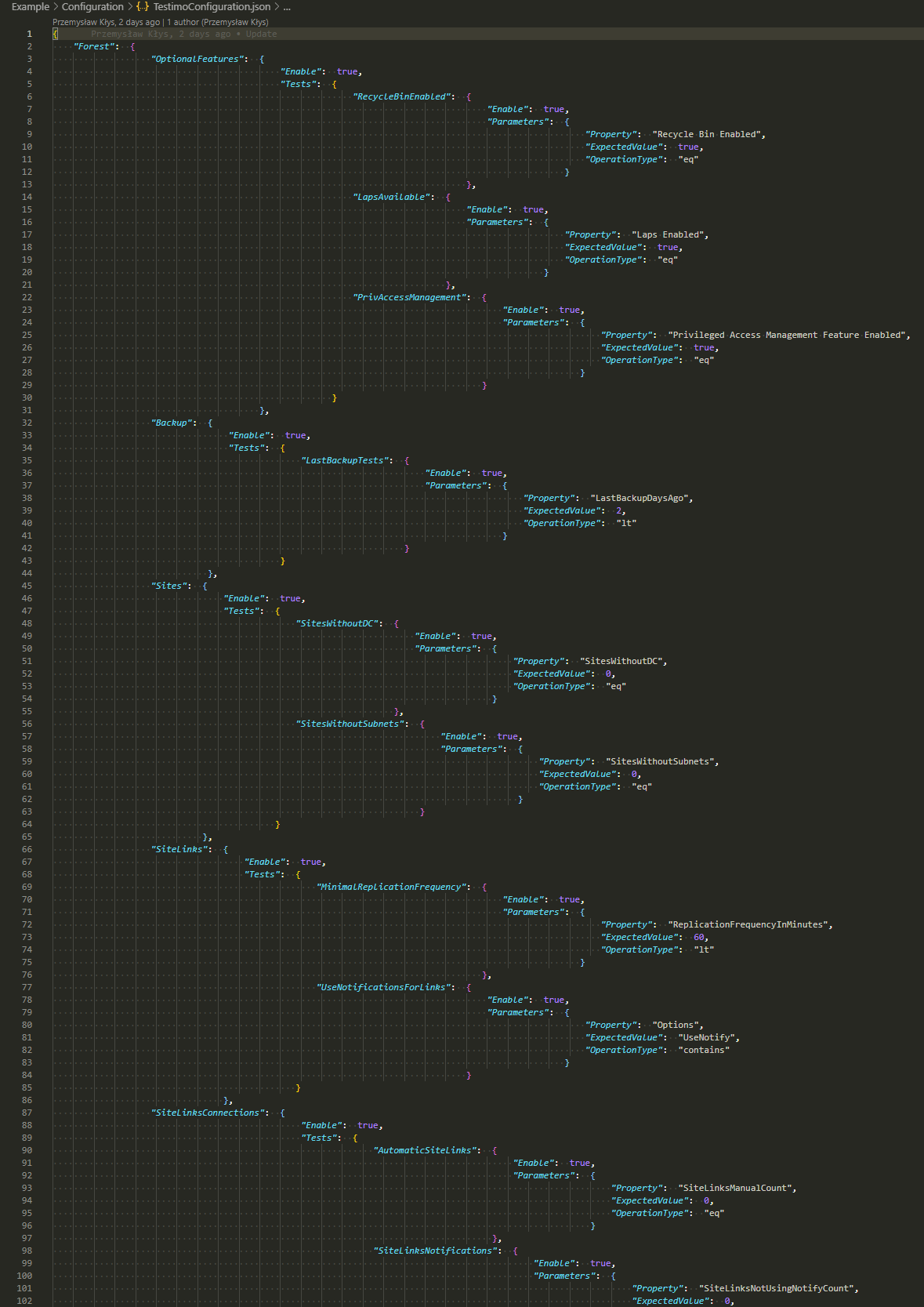Click 'Przemysław Kłys, 2 days ago' CodeLens
The height and width of the screenshot is (1307, 924).
(x=106, y=22)
